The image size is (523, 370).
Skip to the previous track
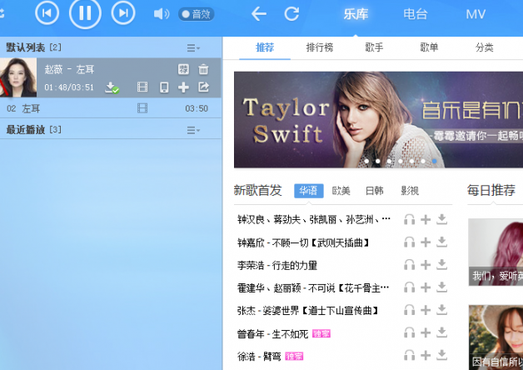pyautogui.click(x=47, y=13)
